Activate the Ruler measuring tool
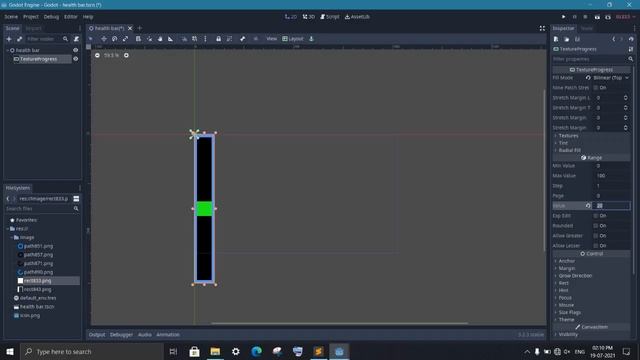The image size is (640, 360). point(171,39)
